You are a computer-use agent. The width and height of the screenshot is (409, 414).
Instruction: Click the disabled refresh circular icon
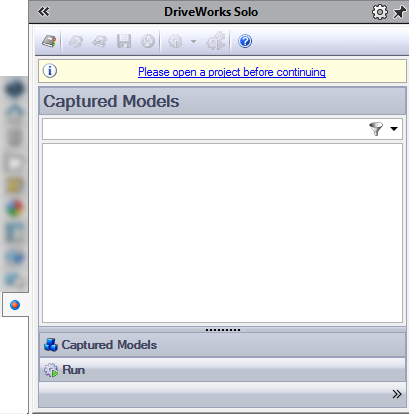click(x=148, y=42)
